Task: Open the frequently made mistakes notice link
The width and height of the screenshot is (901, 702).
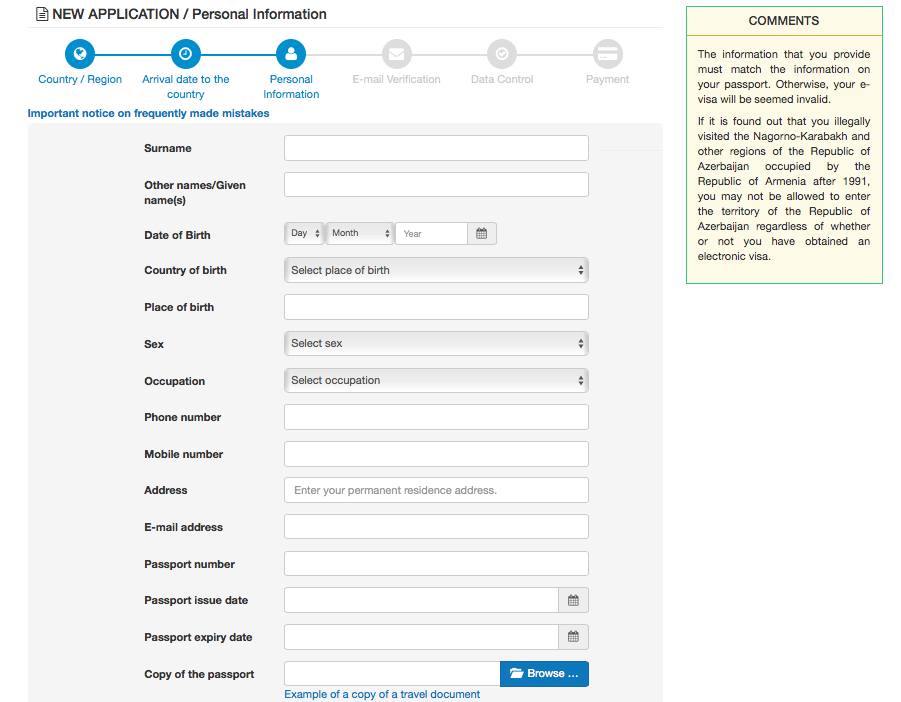Action: 148,113
